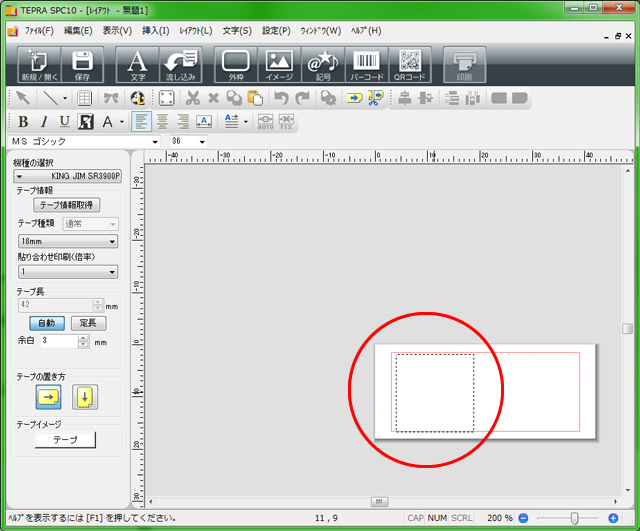
Task: Select the line drawing tool
Action: point(51,98)
